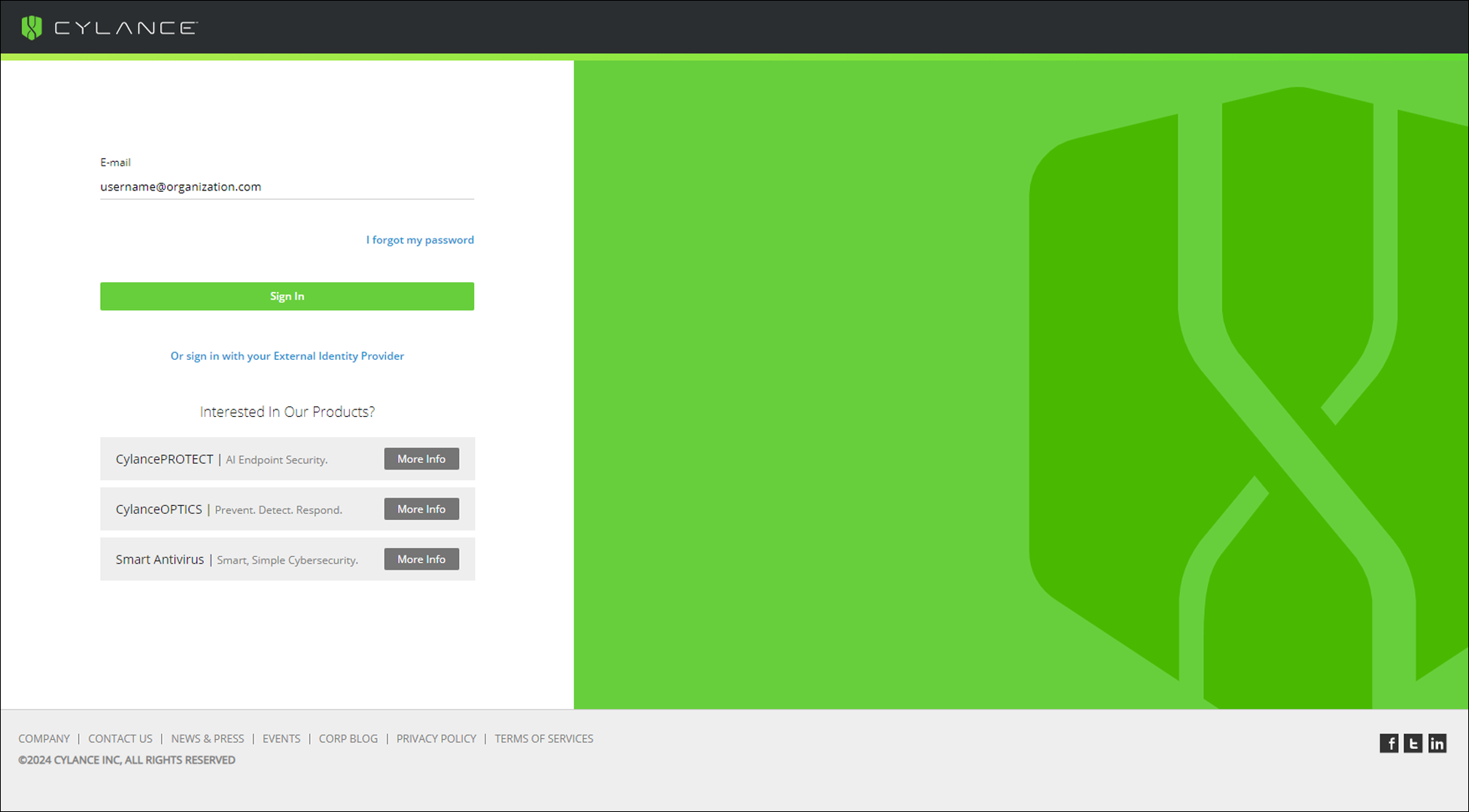Open the TERMS OF SERVICES footer link
This screenshot has height=812, width=1469.
point(544,739)
